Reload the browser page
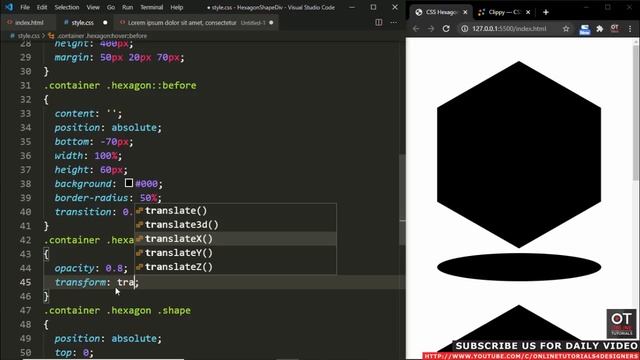640x360 pixels. coord(446,29)
